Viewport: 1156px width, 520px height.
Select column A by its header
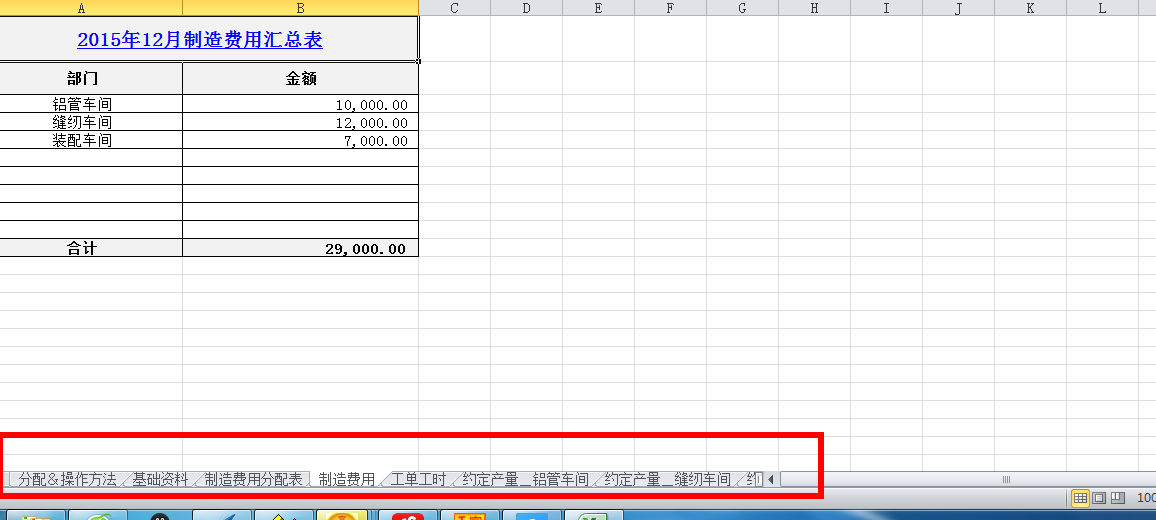[80, 8]
